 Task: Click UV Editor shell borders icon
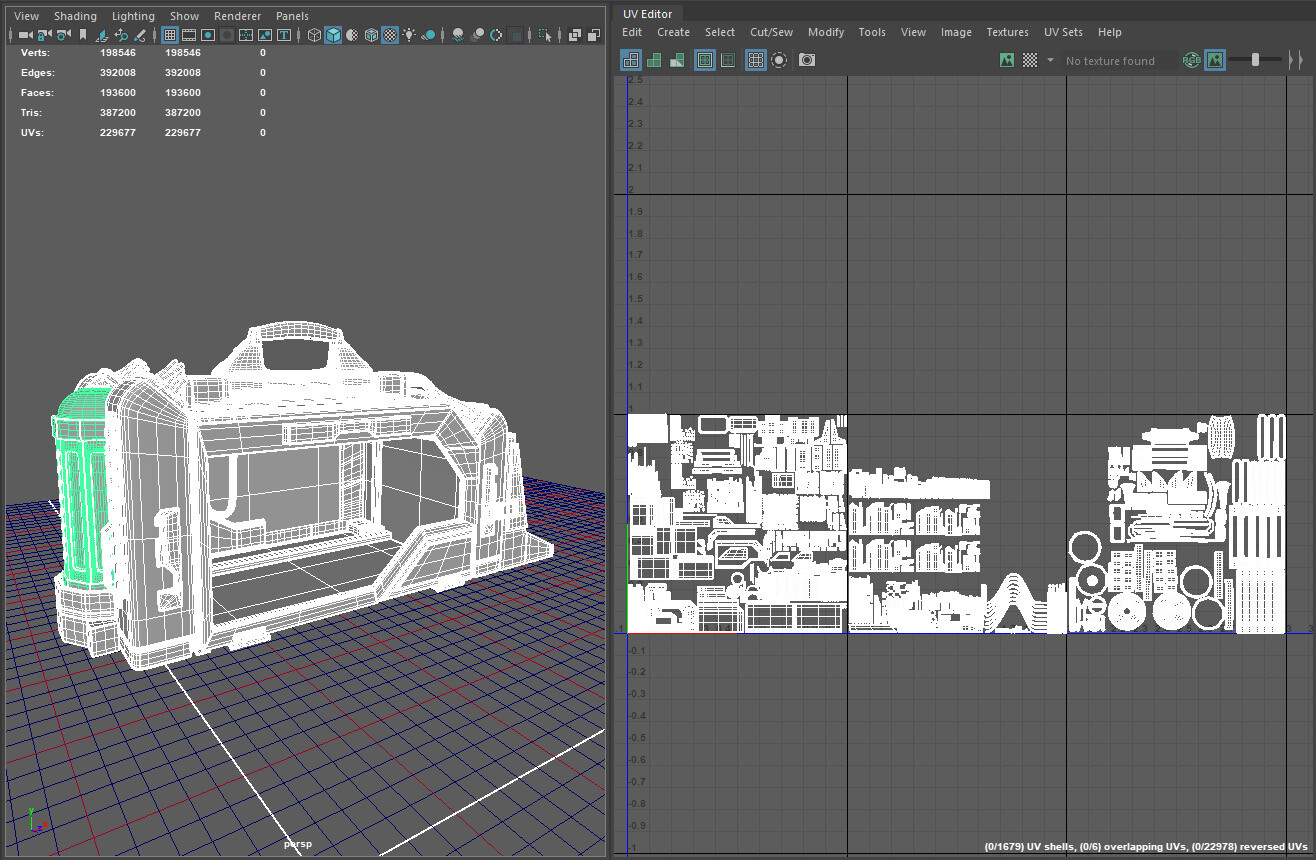(728, 60)
